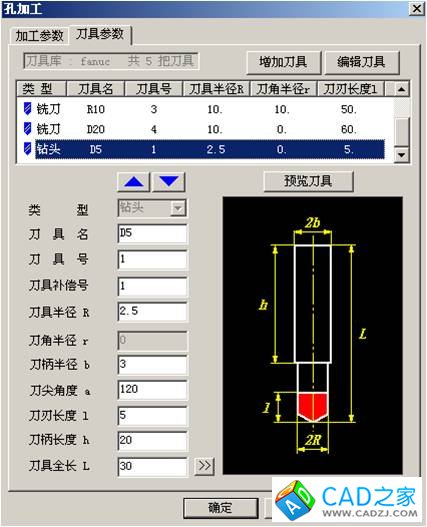
Task: Switch to the 加工参数 tab
Action: pos(39,36)
